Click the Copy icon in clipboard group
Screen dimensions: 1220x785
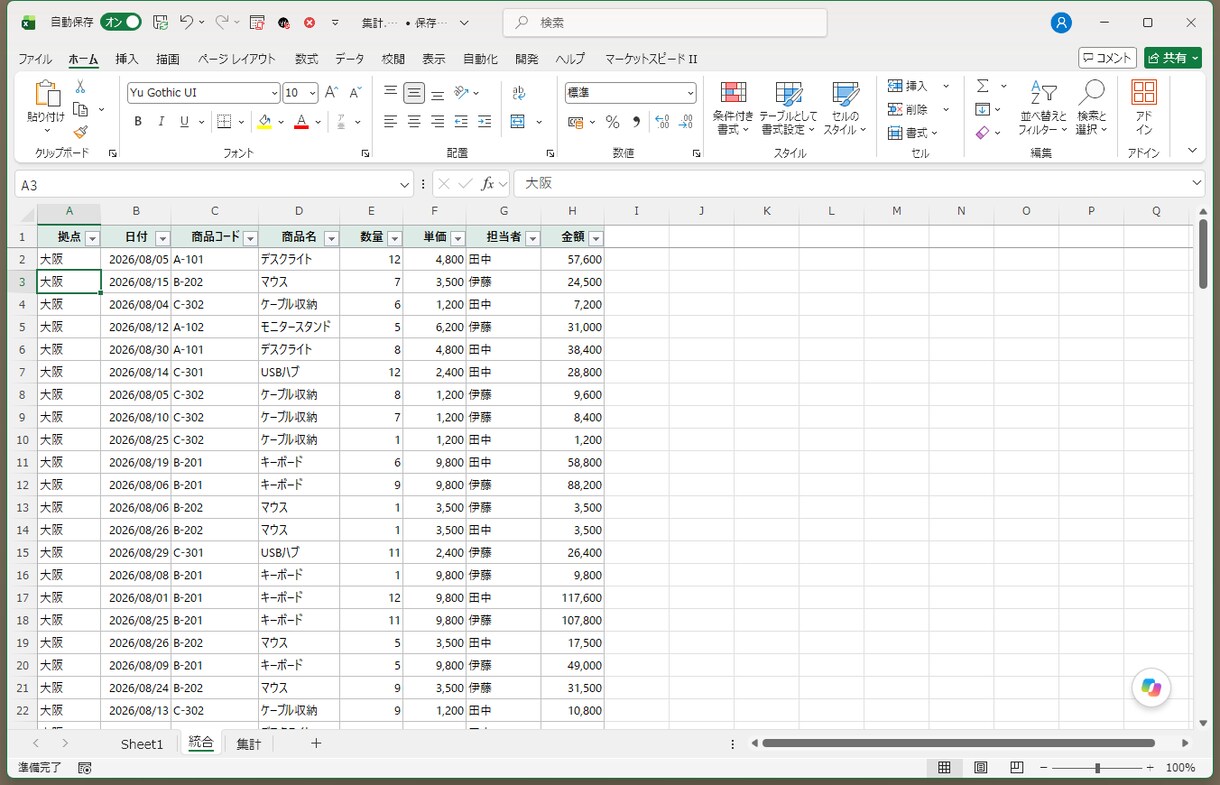pyautogui.click(x=80, y=109)
